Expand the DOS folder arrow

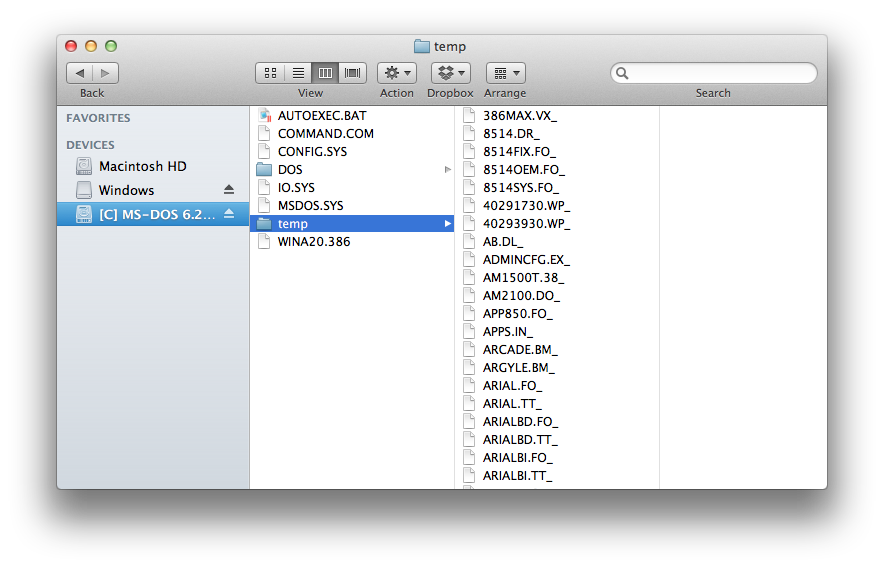tap(448, 169)
